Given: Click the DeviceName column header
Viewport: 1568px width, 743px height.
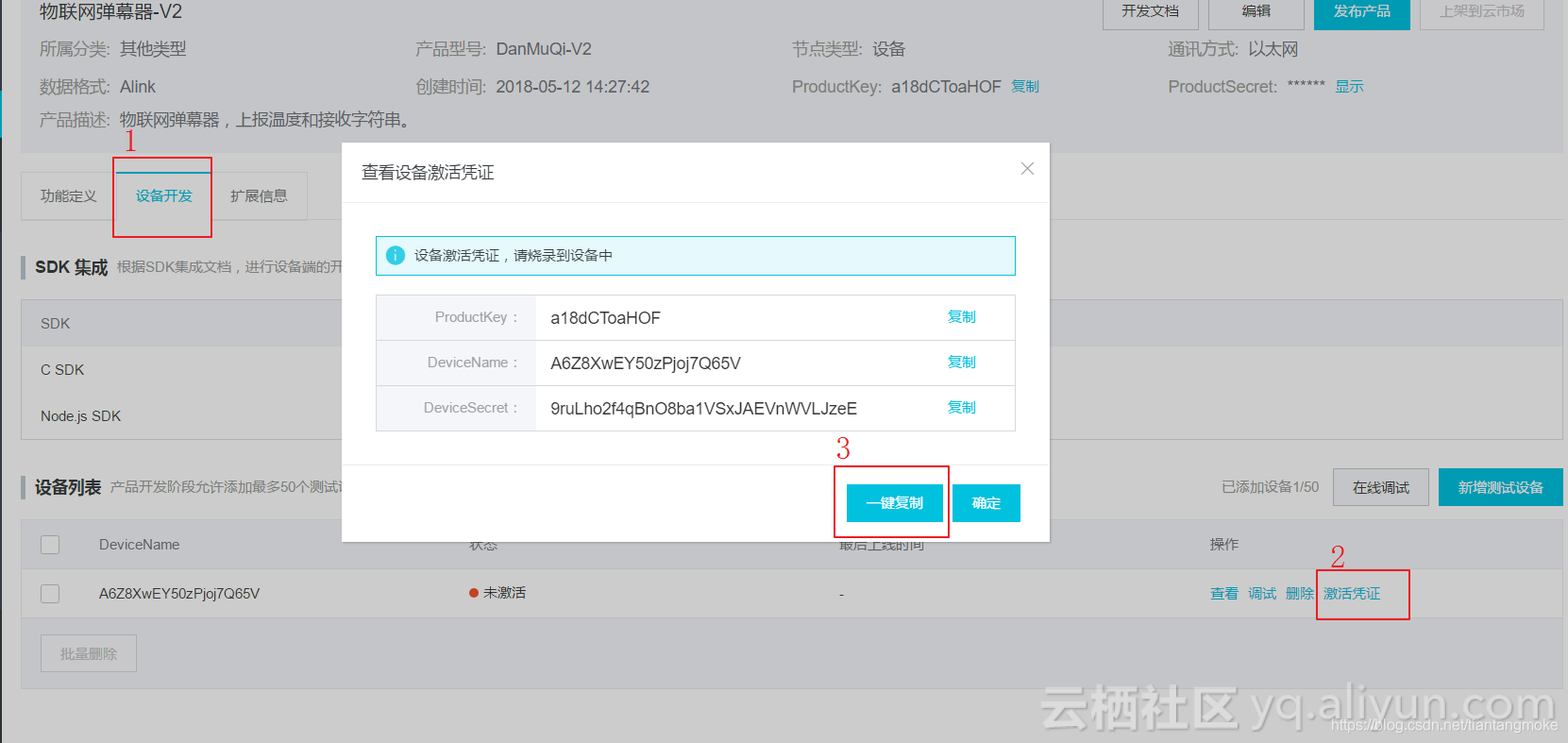Looking at the screenshot, I should pyautogui.click(x=140, y=545).
